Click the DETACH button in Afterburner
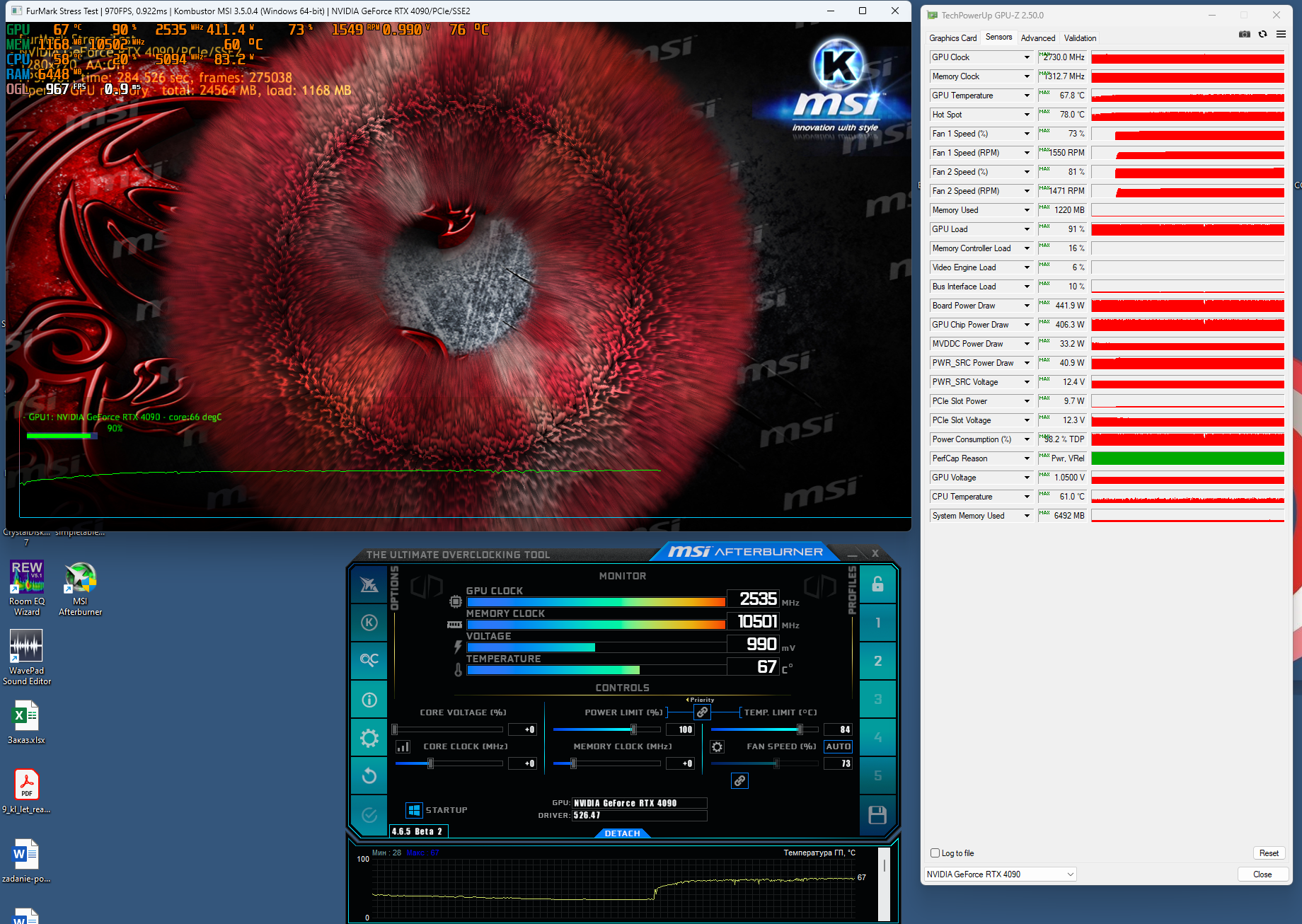 click(x=622, y=833)
